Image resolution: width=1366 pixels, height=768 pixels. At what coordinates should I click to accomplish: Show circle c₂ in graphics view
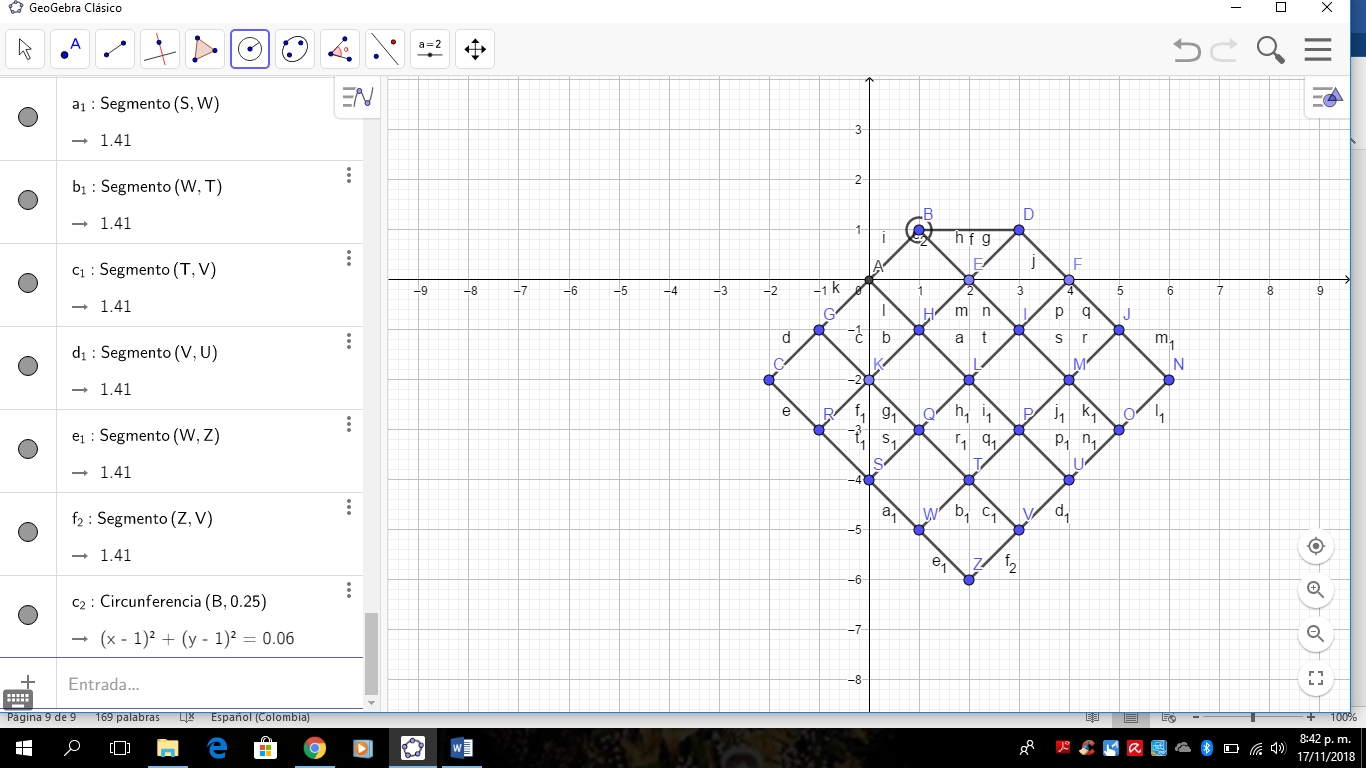click(27, 617)
